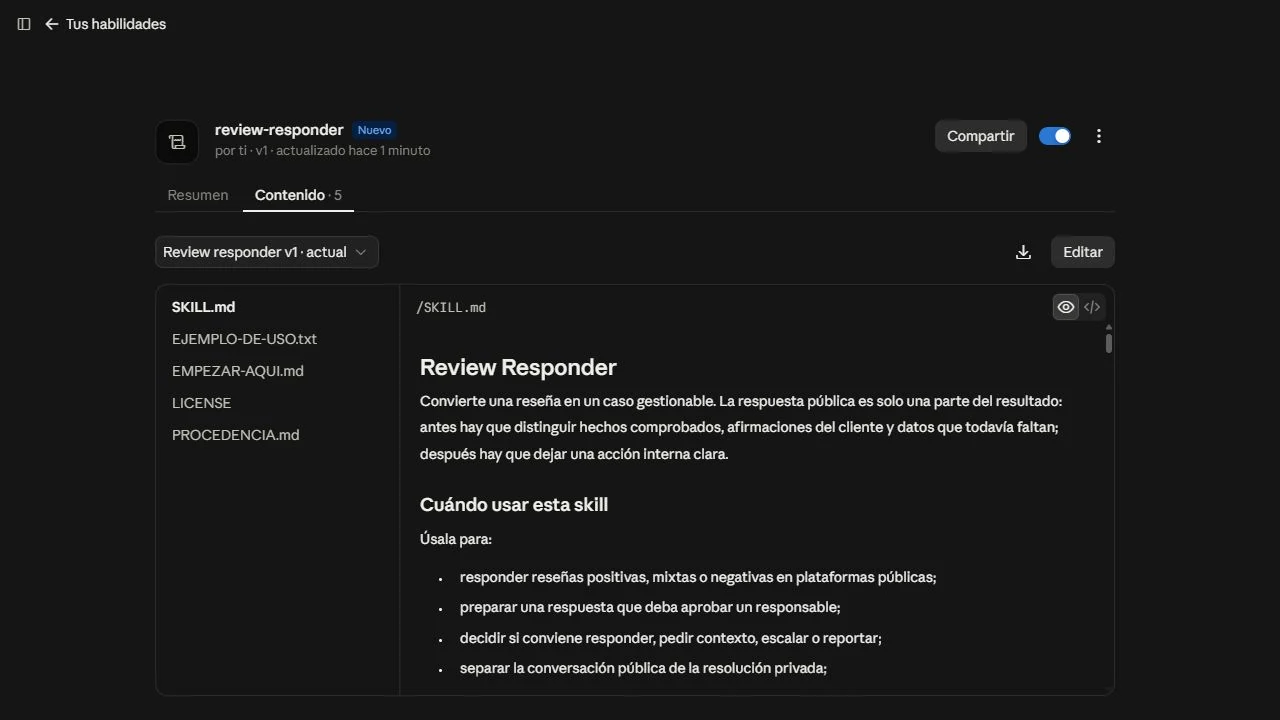Click the Cuándo usar esta skill heading
The width and height of the screenshot is (1280, 720).
click(x=514, y=504)
